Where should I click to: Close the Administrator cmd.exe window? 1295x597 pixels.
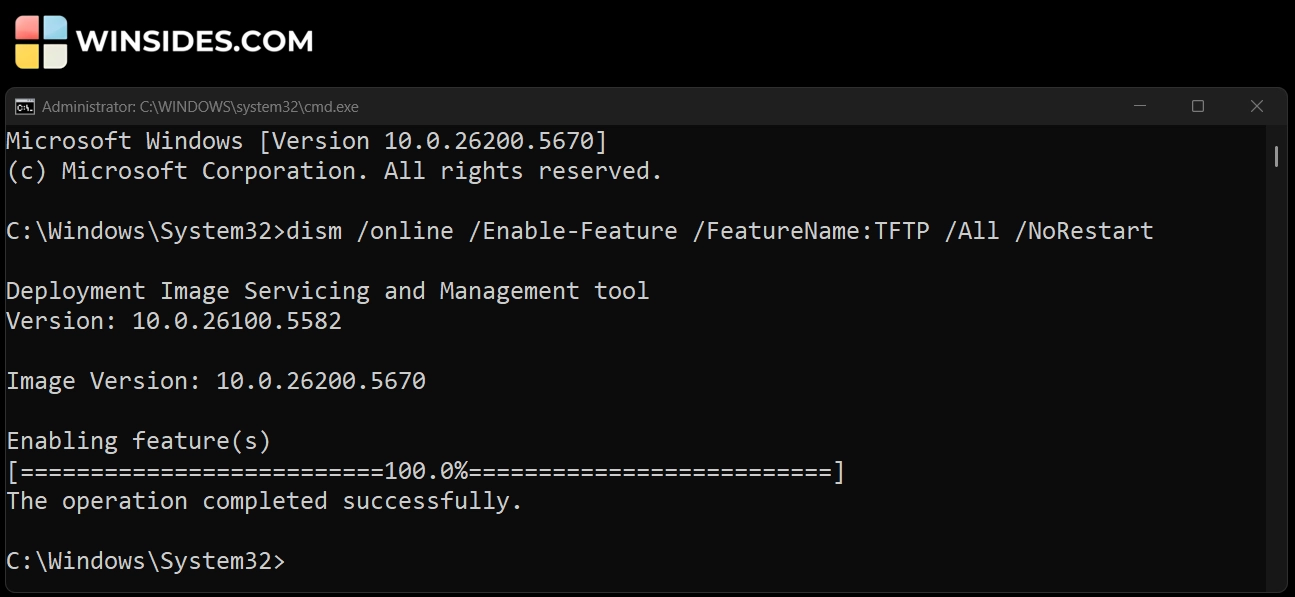click(1257, 106)
